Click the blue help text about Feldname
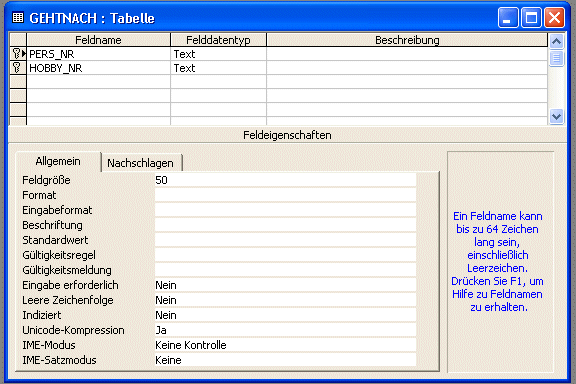The image size is (576, 384). coord(497,261)
